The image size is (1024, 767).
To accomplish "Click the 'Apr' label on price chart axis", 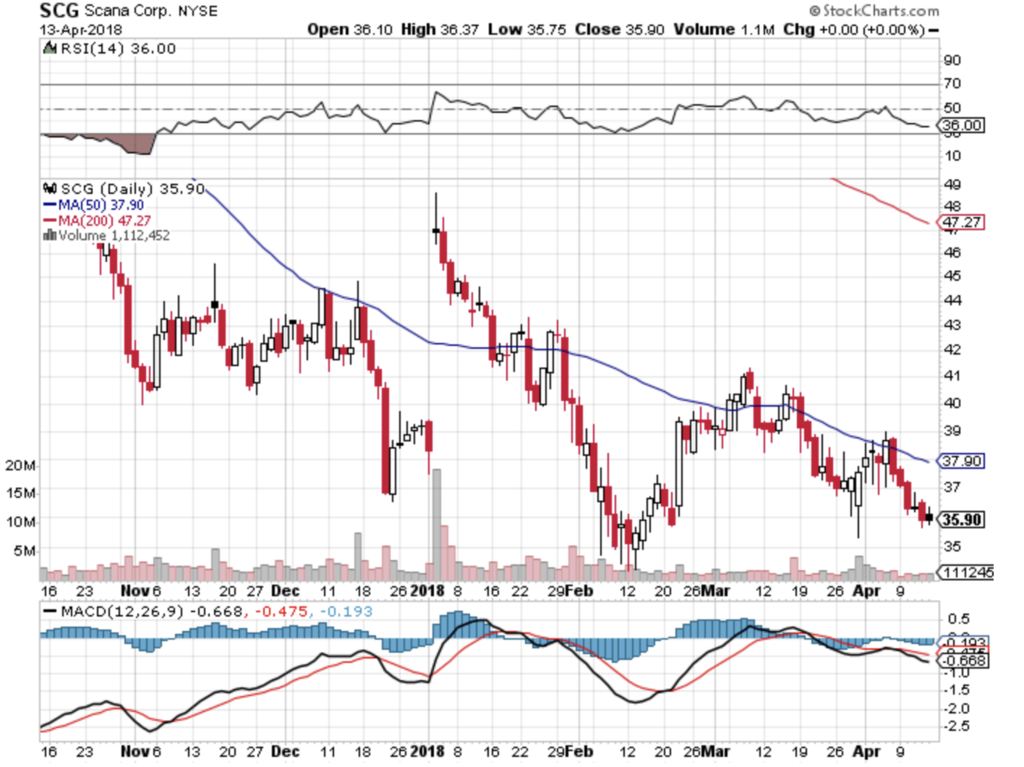I will point(867,591).
